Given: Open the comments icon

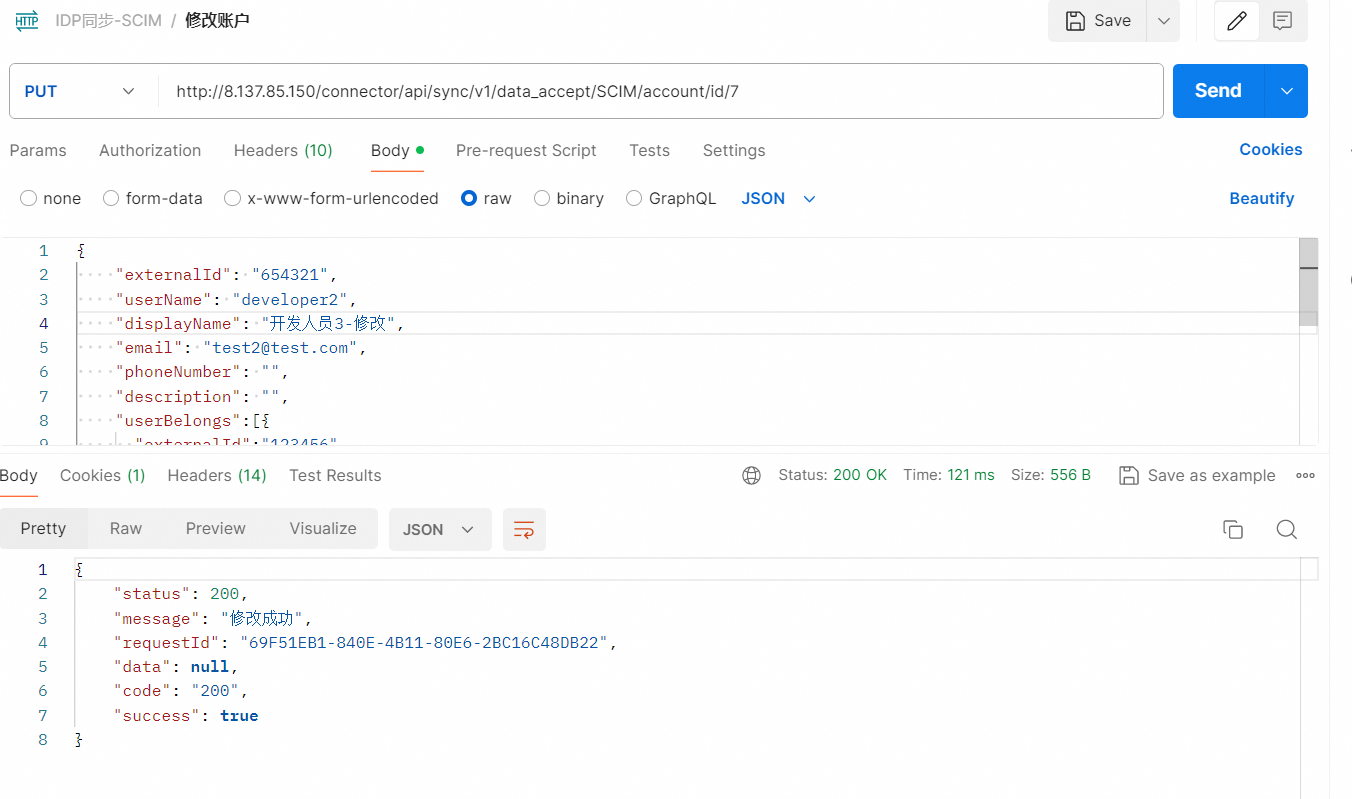Looking at the screenshot, I should click(1283, 21).
